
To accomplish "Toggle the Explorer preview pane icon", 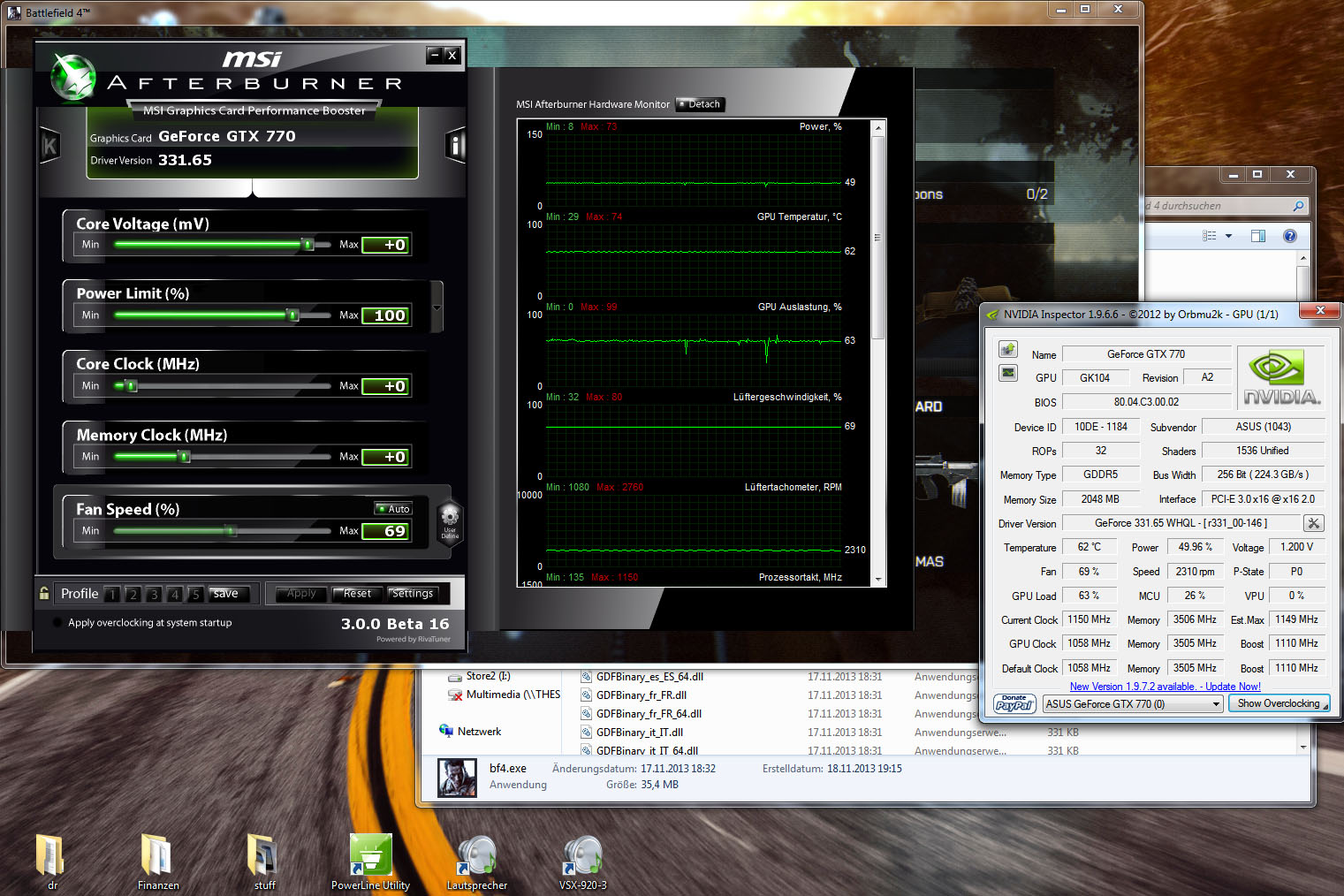I will [x=1258, y=236].
